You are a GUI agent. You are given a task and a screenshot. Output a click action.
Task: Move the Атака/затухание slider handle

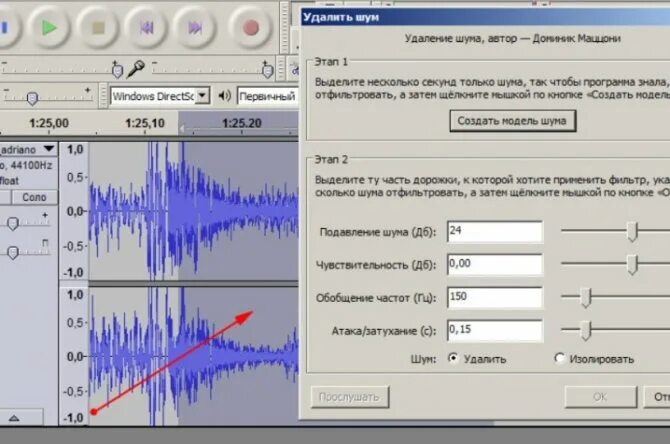coord(586,330)
